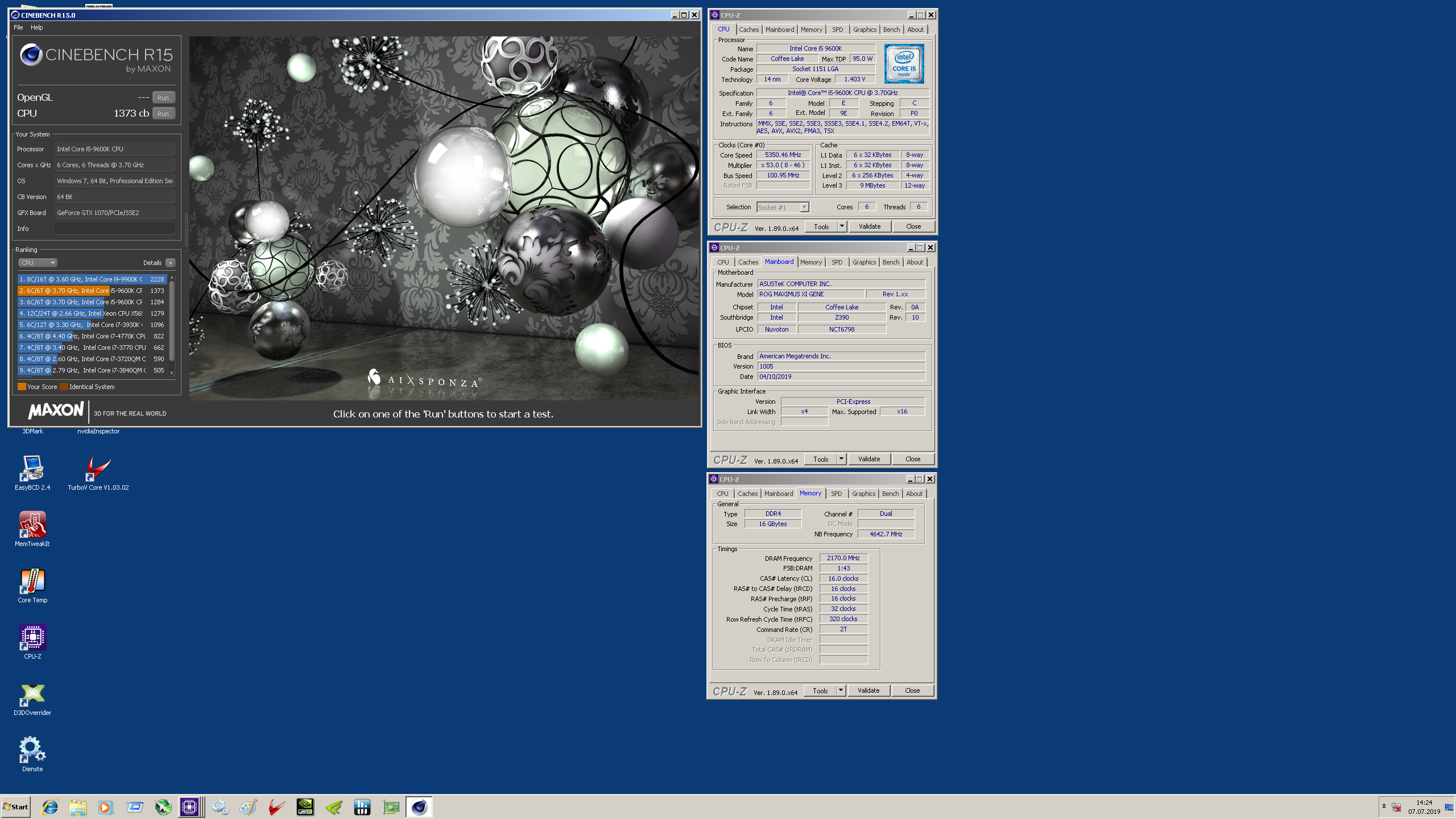
Task: Open Internet Explorer from the taskbar
Action: click(x=50, y=807)
